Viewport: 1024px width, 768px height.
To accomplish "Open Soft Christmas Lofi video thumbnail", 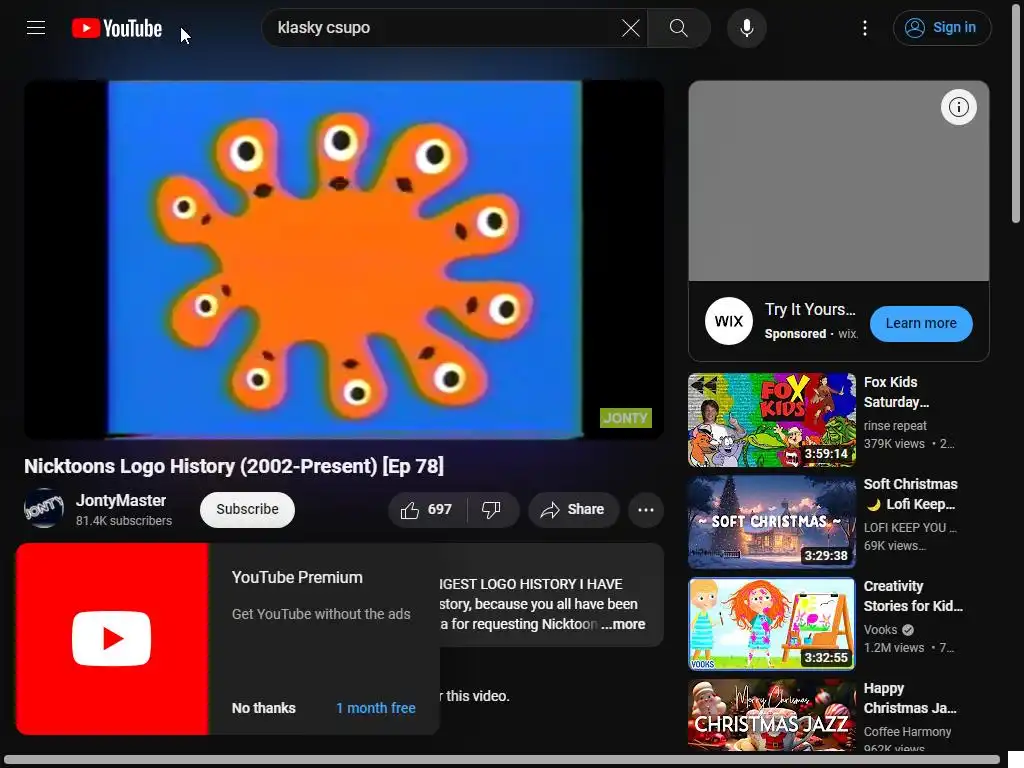I will click(771, 522).
